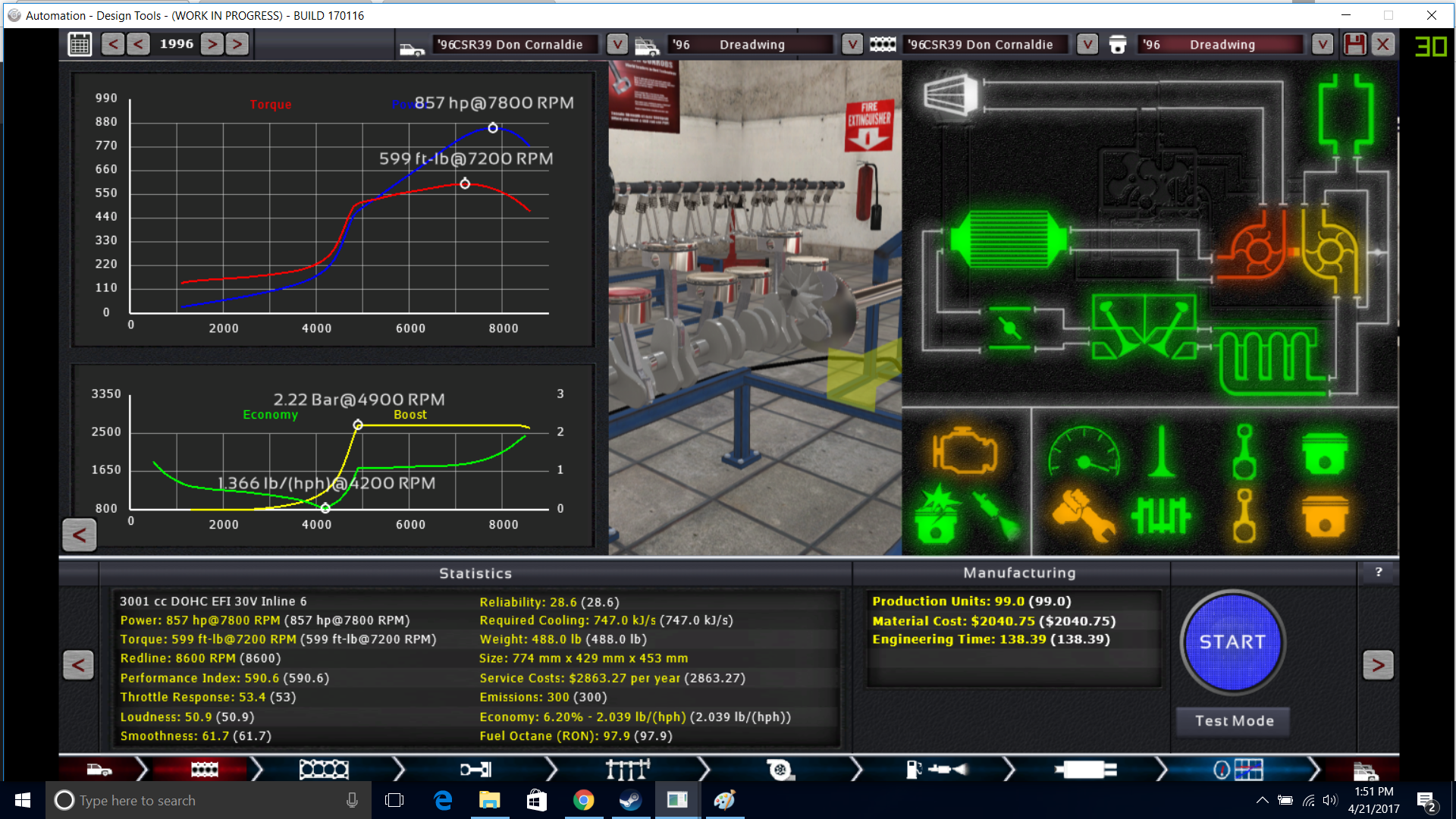Click the green crankshaft icon
Screen dimensions: 1456x819
1161,516
